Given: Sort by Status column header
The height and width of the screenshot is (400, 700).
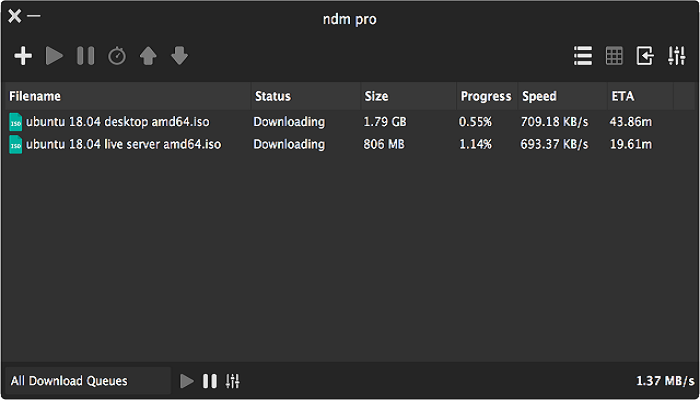Looking at the screenshot, I should (x=273, y=97).
